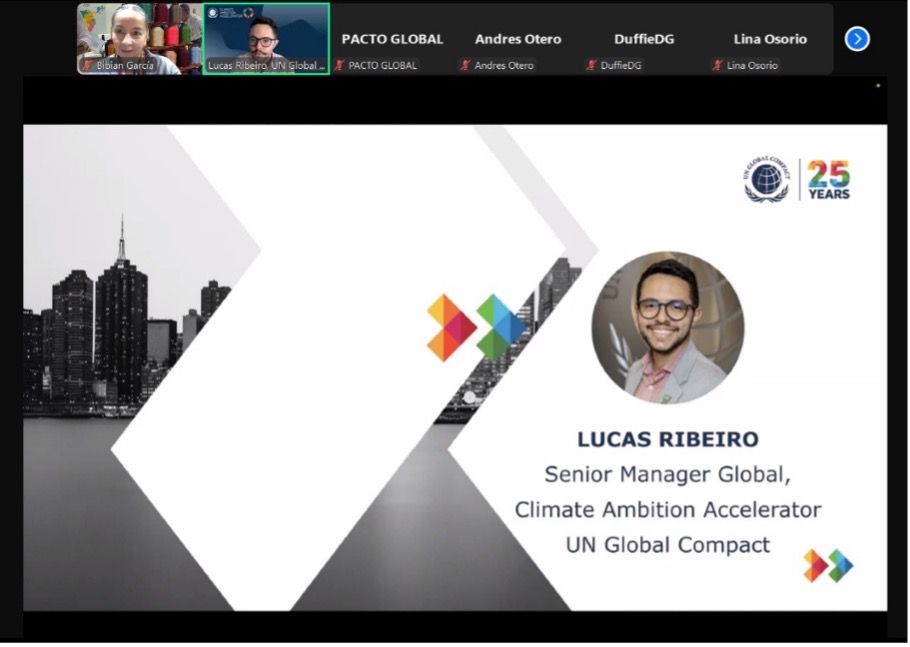Image resolution: width=910 pixels, height=647 pixels.
Task: Click Andres Otero's name label
Action: [x=518, y=40]
